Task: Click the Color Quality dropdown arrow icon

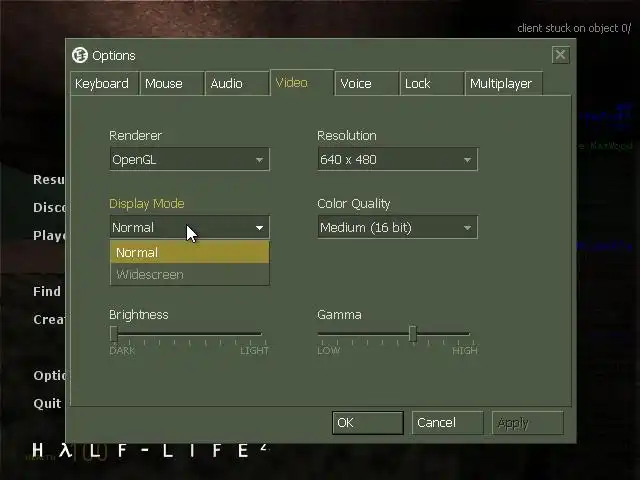Action: [x=467, y=227]
